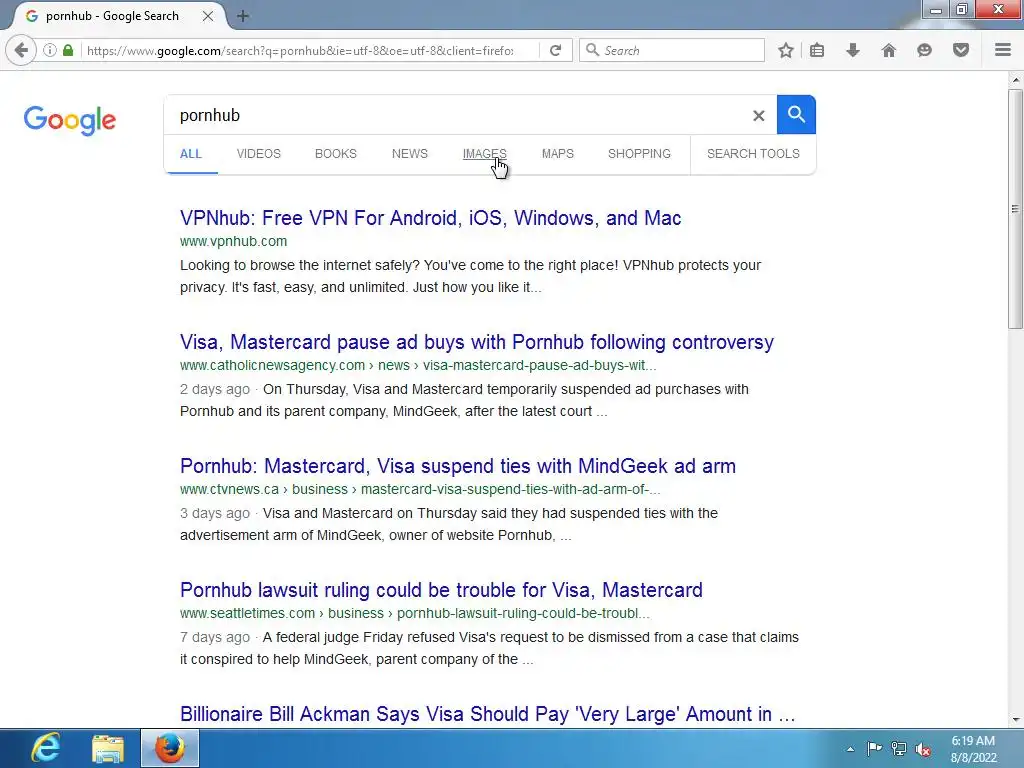Open a new browser tab with plus
The image size is (1024, 768).
[243, 16]
